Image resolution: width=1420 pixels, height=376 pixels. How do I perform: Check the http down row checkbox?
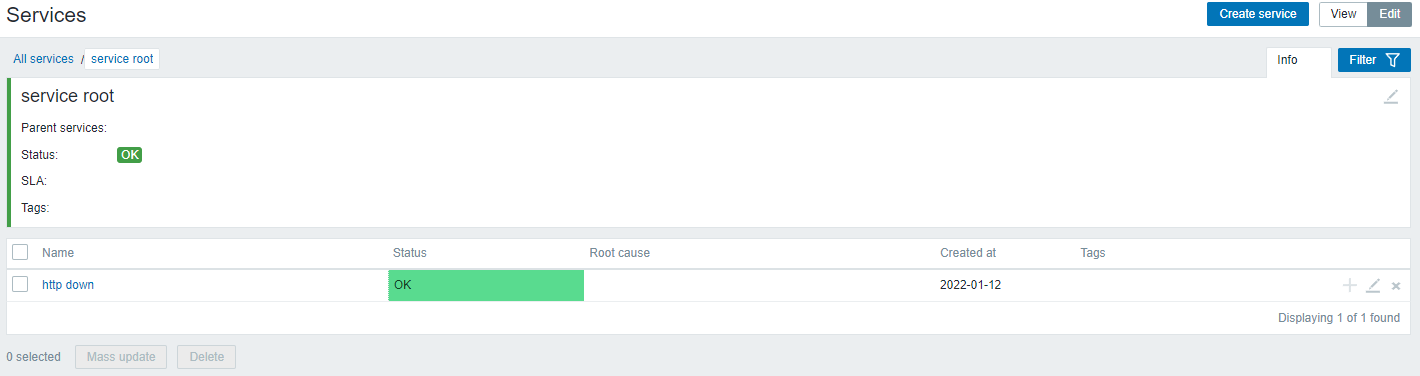[x=20, y=284]
